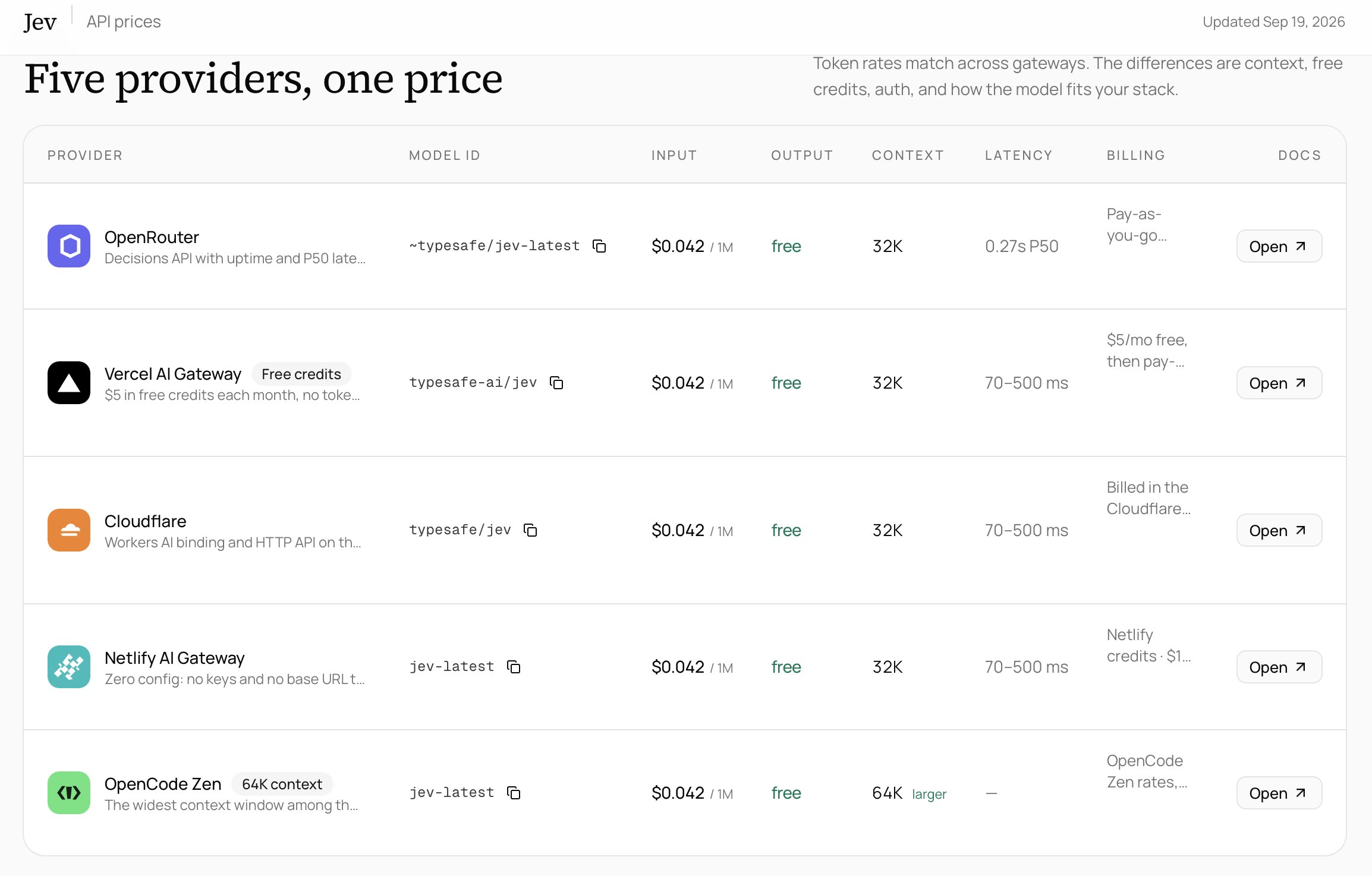Copy the ~typesafe/jev-latest model ID

599,246
